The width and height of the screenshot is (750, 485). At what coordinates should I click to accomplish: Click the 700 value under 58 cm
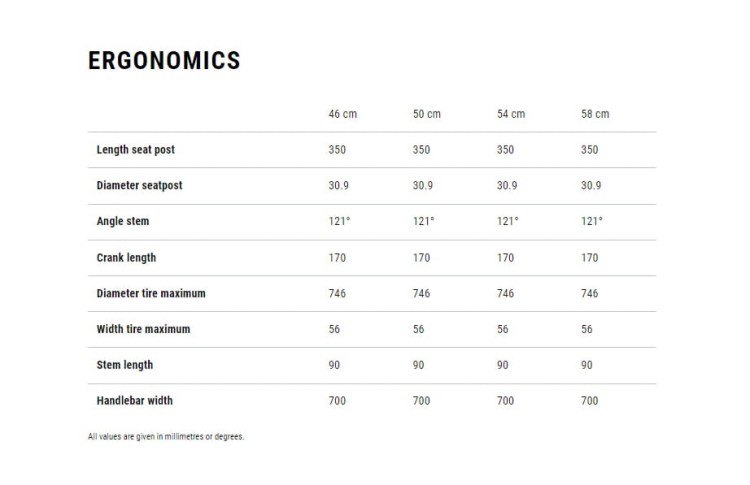click(x=589, y=401)
